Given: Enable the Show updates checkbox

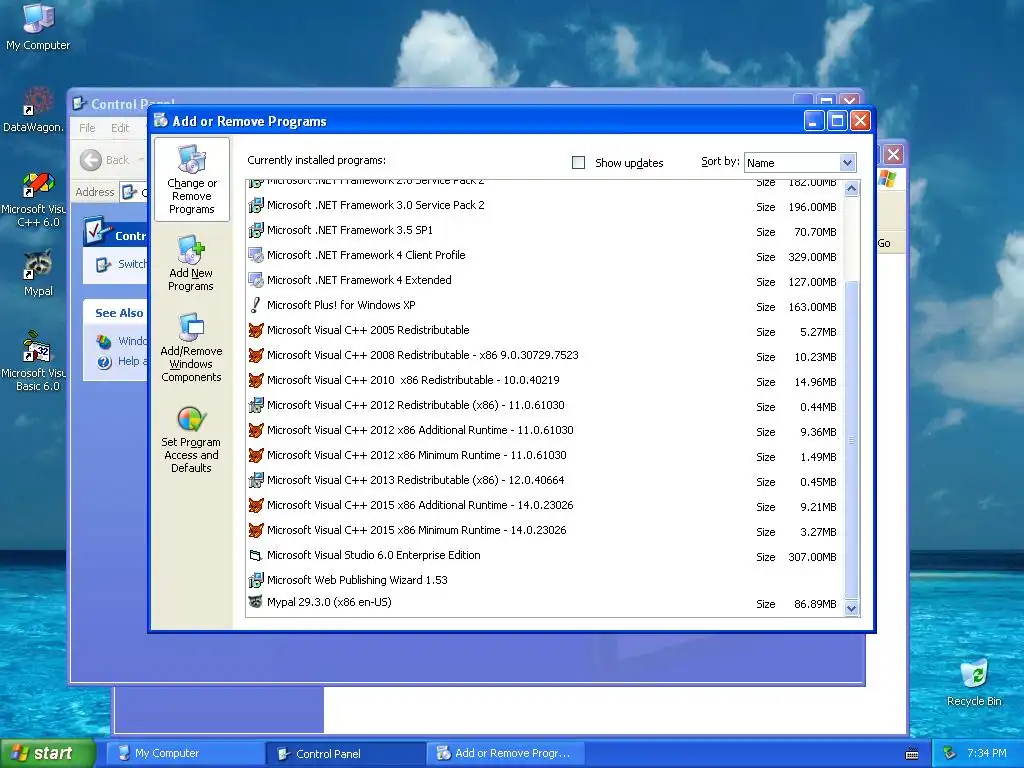Looking at the screenshot, I should pos(579,163).
